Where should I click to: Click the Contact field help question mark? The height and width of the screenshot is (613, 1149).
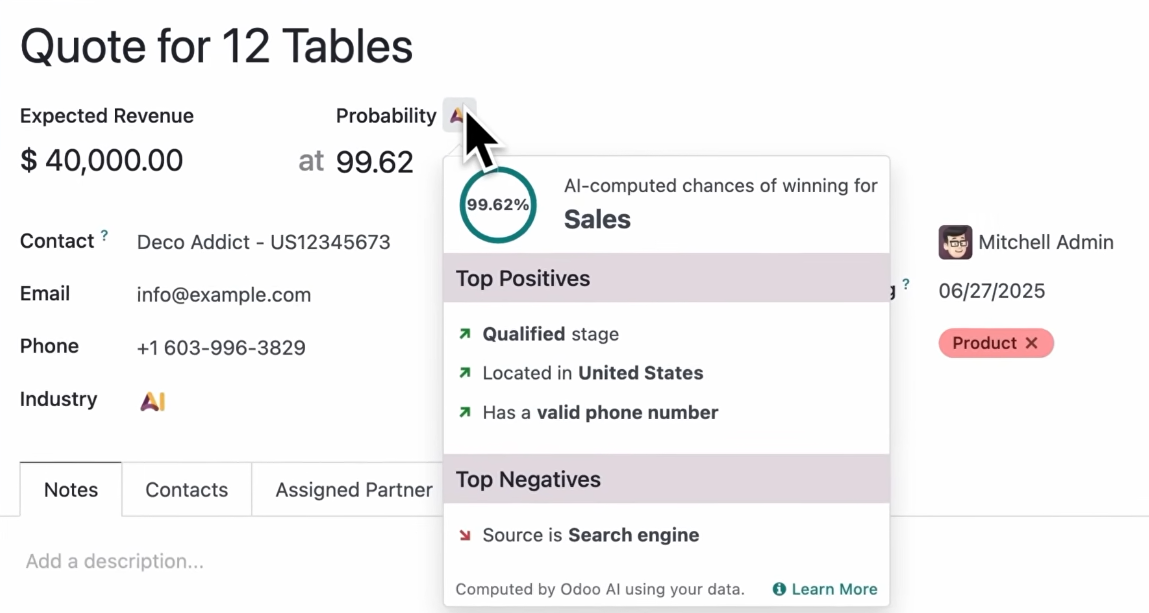(x=104, y=237)
